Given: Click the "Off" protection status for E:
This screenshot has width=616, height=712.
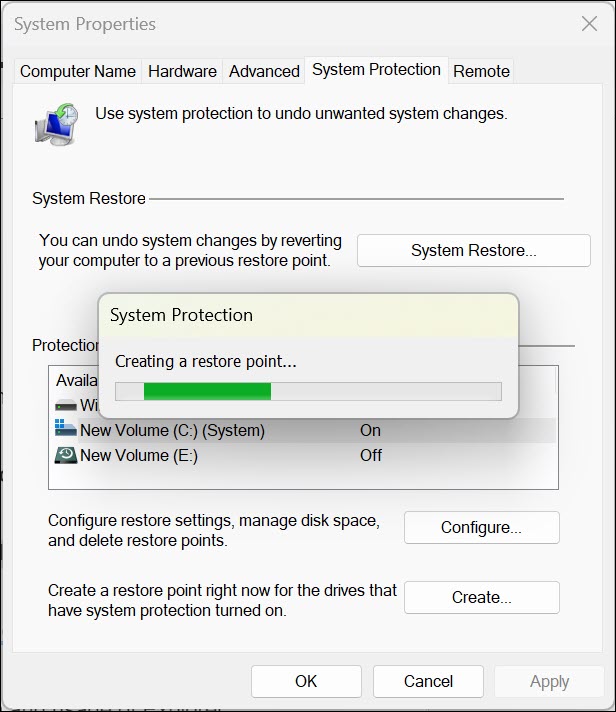Looking at the screenshot, I should (371, 455).
